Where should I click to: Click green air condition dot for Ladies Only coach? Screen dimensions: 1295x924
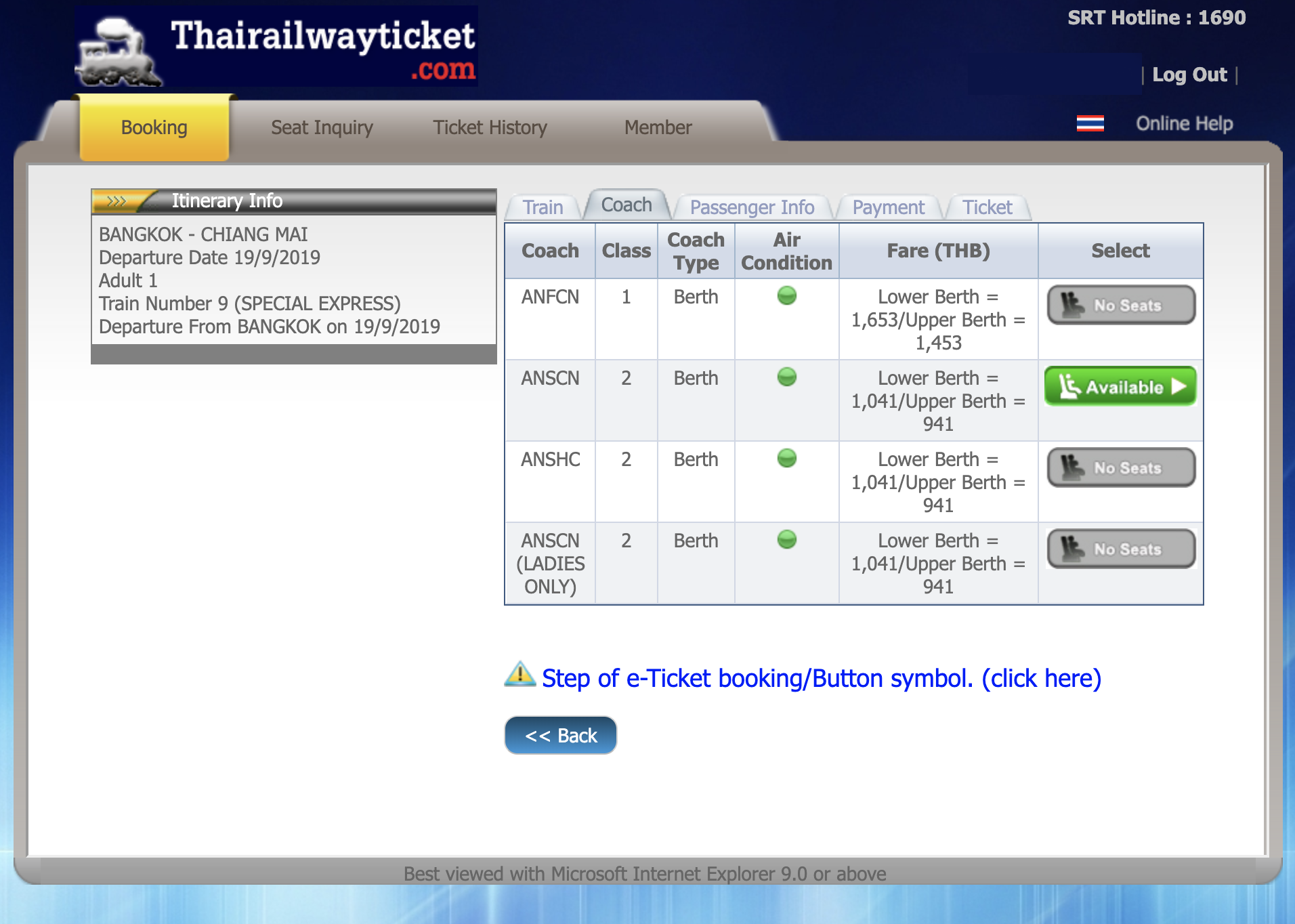tap(786, 539)
